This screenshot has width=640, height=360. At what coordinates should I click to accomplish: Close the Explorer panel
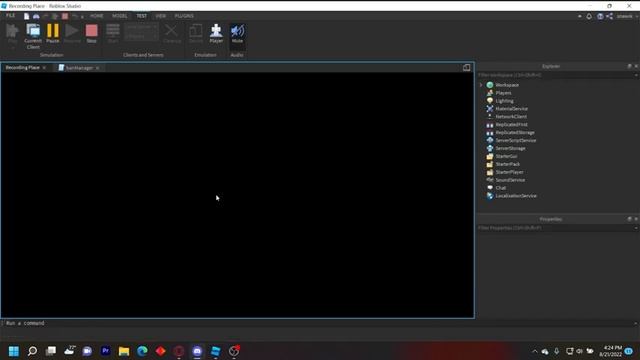(x=636, y=66)
